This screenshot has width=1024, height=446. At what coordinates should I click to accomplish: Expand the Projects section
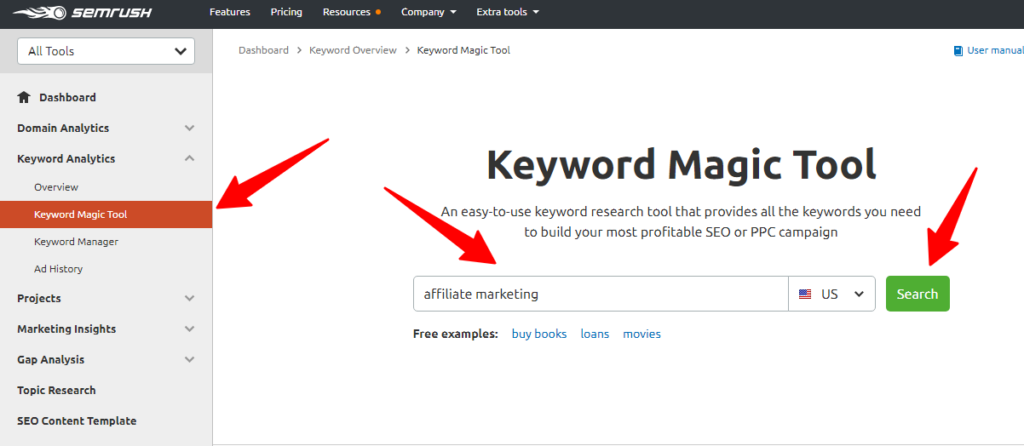tap(189, 298)
